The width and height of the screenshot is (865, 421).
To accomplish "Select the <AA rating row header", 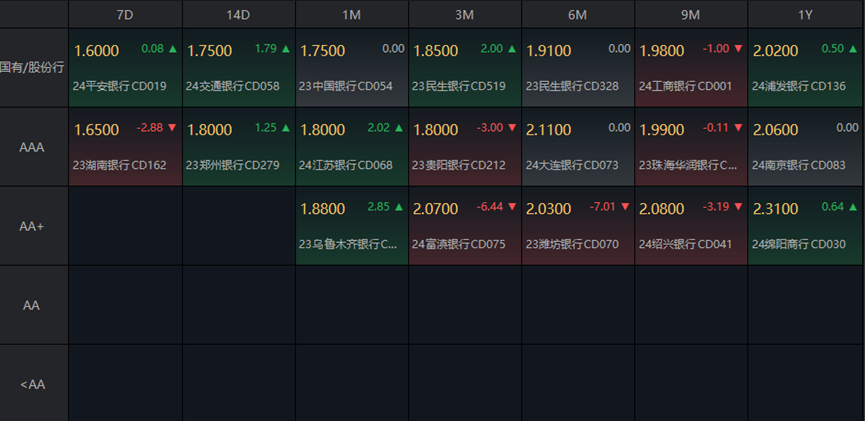I will (x=33, y=384).
